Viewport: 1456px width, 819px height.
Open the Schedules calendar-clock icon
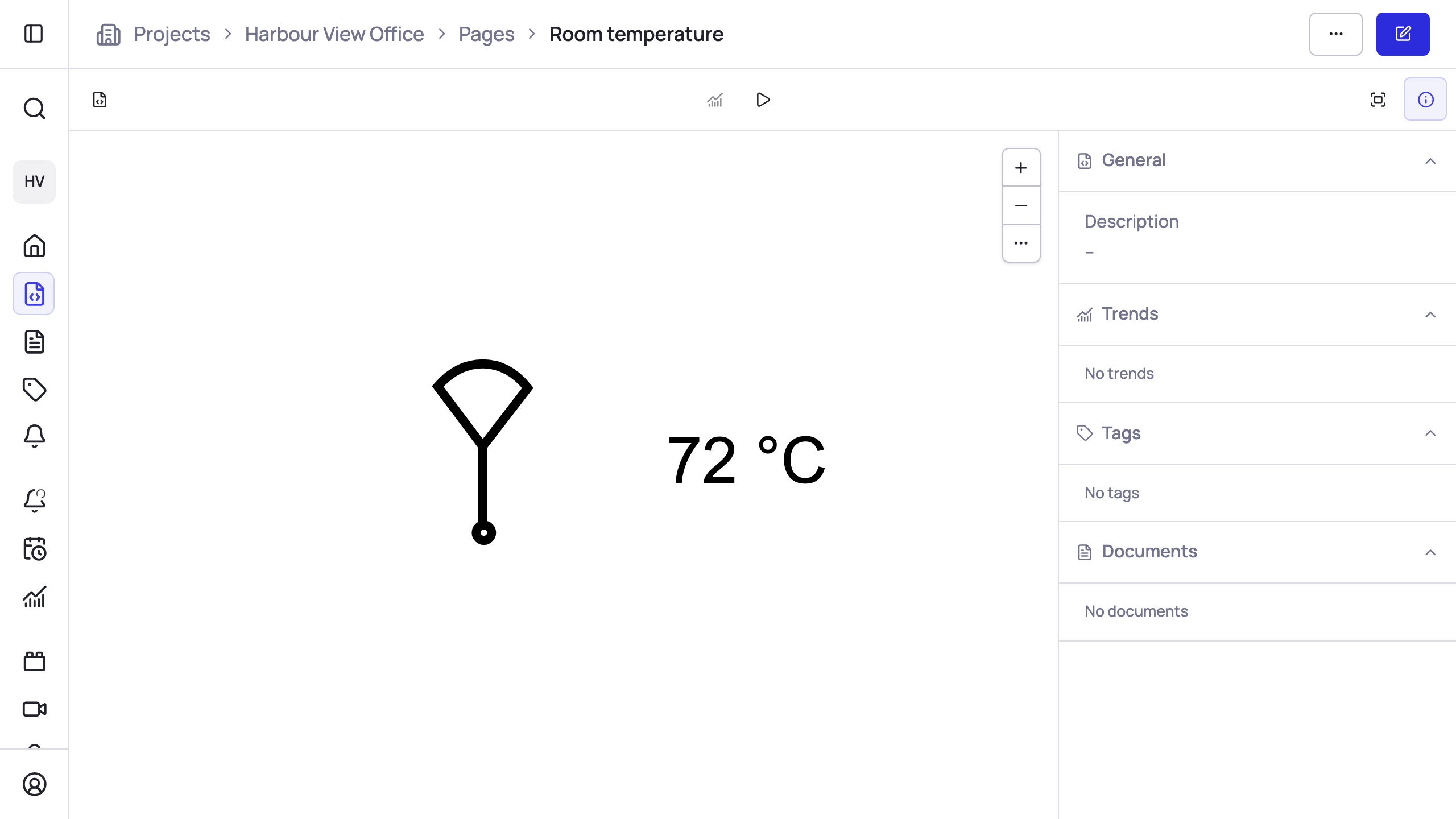coord(34,549)
